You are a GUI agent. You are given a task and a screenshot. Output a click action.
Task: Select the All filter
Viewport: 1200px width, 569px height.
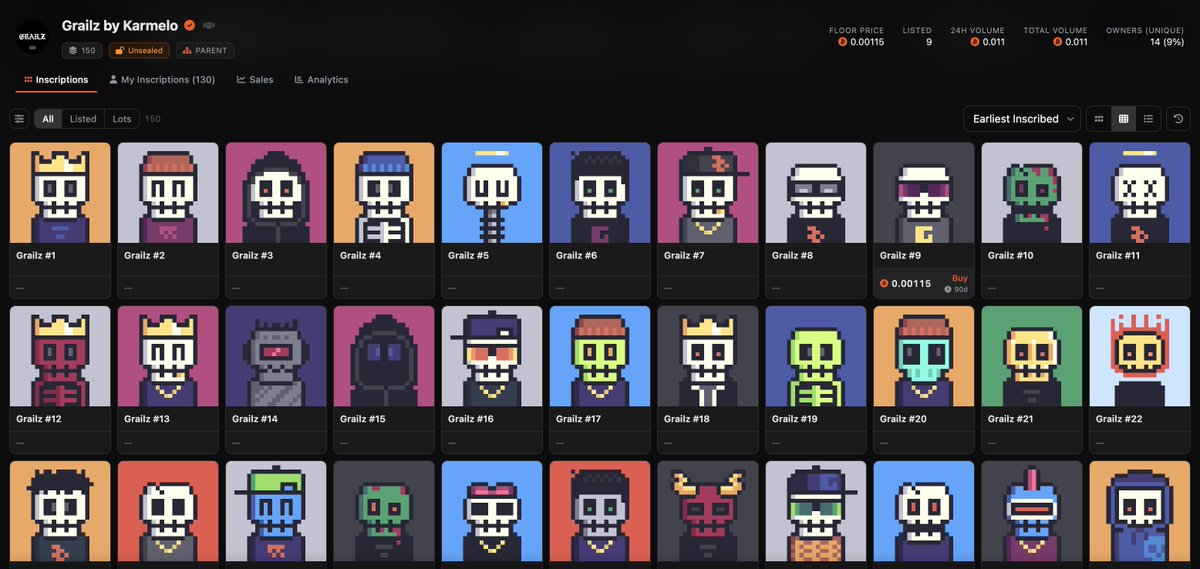point(48,119)
